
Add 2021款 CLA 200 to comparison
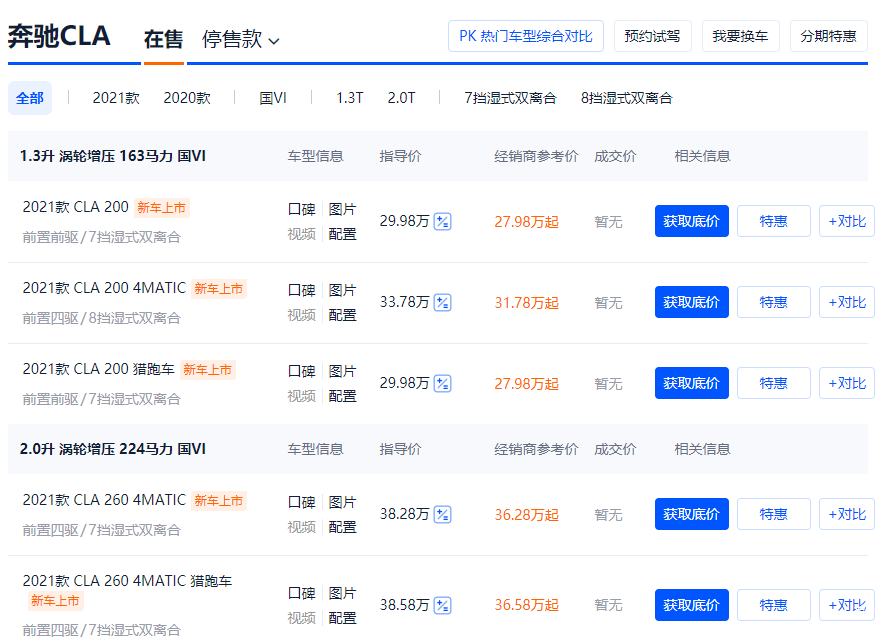[x=846, y=221]
